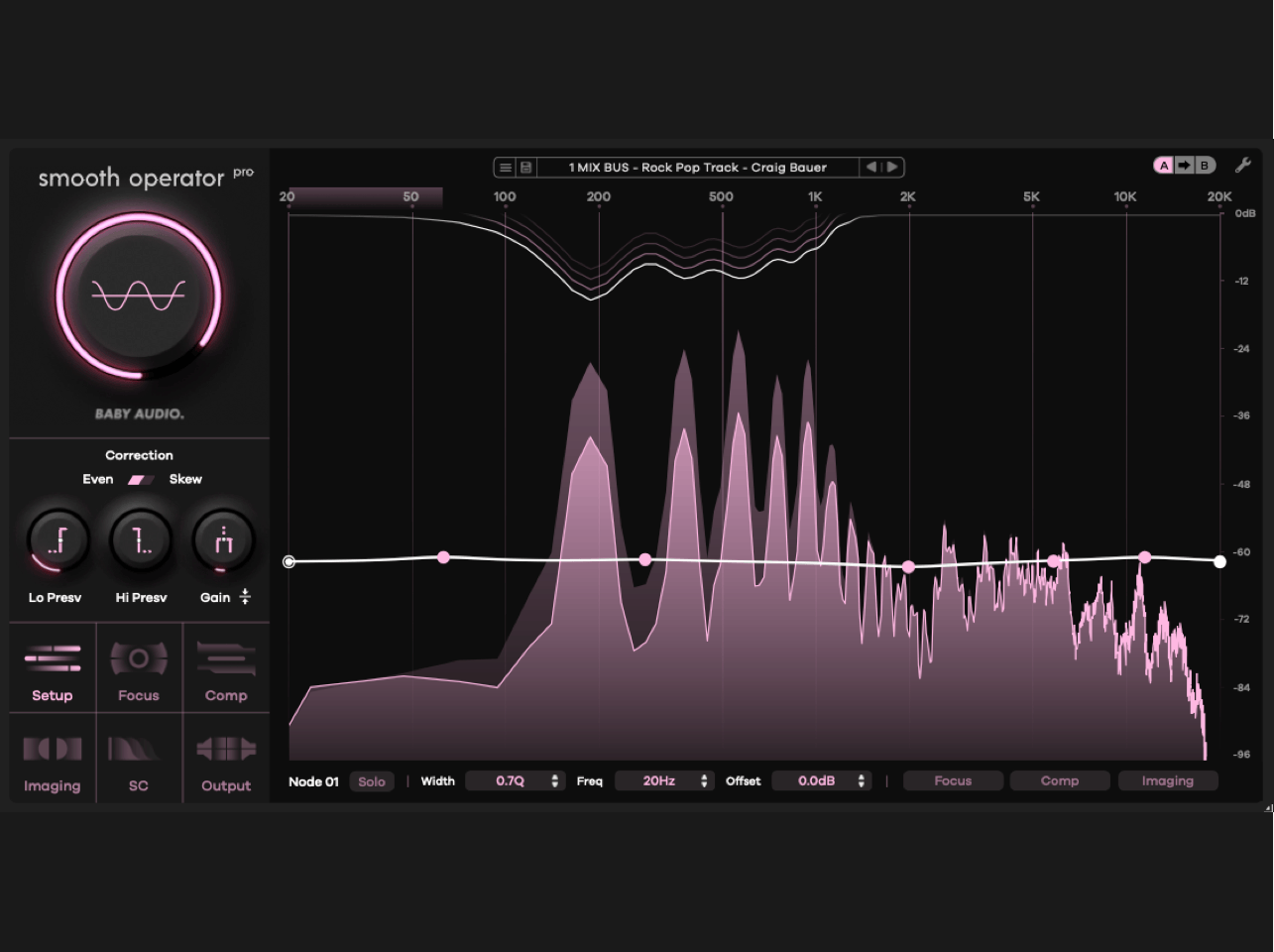This screenshot has width=1274, height=952.
Task: Select the threshold node near 2K
Action: click(908, 567)
